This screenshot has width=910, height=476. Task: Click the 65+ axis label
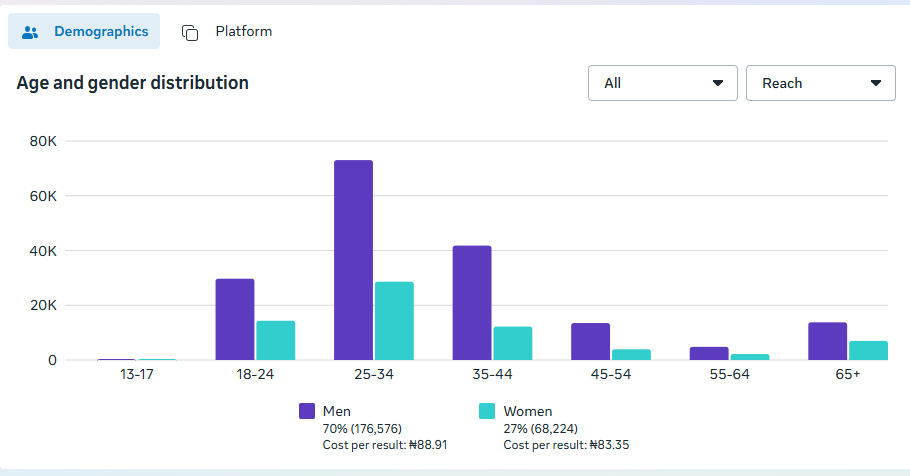point(848,374)
